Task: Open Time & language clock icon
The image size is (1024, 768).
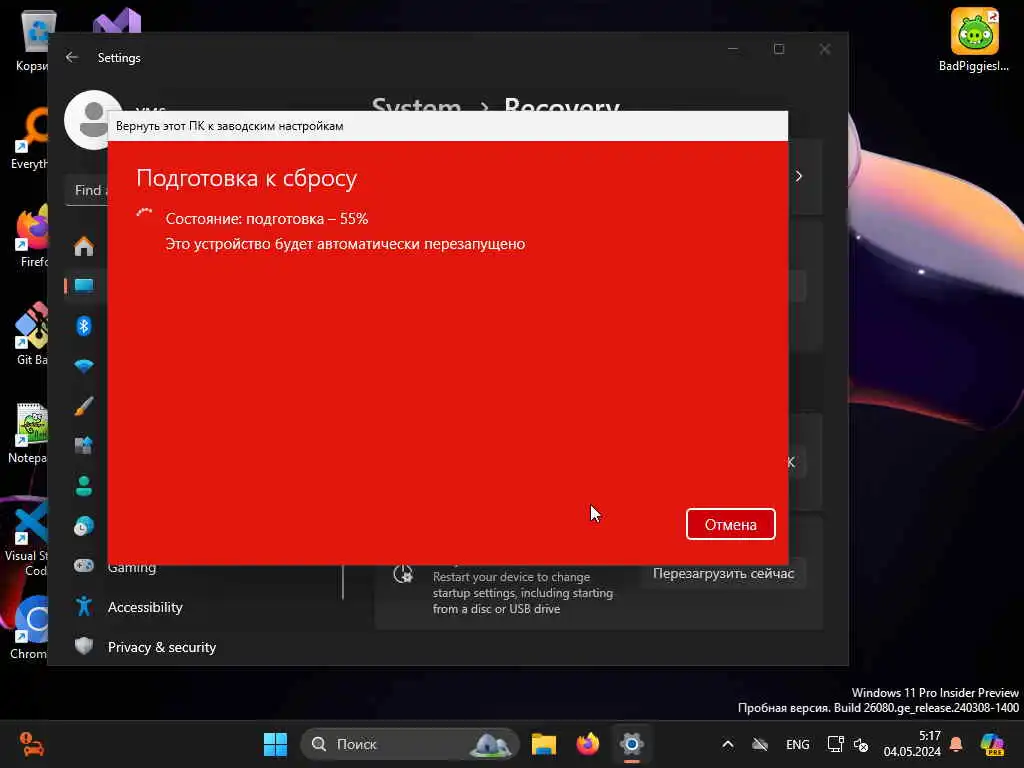Action: point(84,526)
